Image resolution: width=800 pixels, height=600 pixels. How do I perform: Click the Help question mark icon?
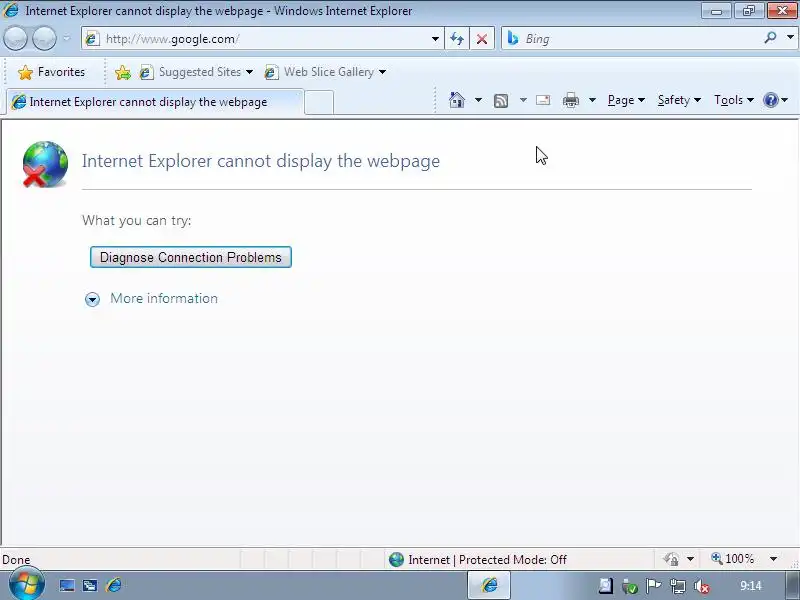pyautogui.click(x=770, y=100)
